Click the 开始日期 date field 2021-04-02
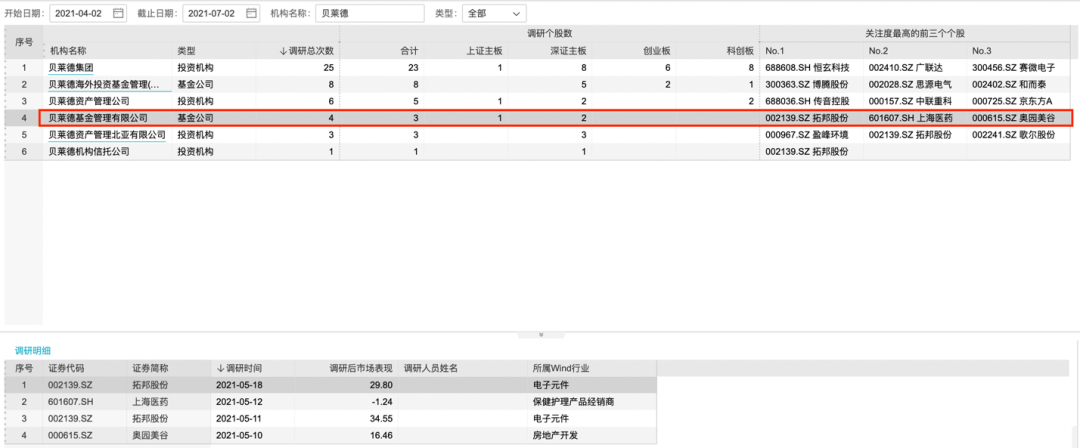1080x448 pixels. click(x=79, y=14)
